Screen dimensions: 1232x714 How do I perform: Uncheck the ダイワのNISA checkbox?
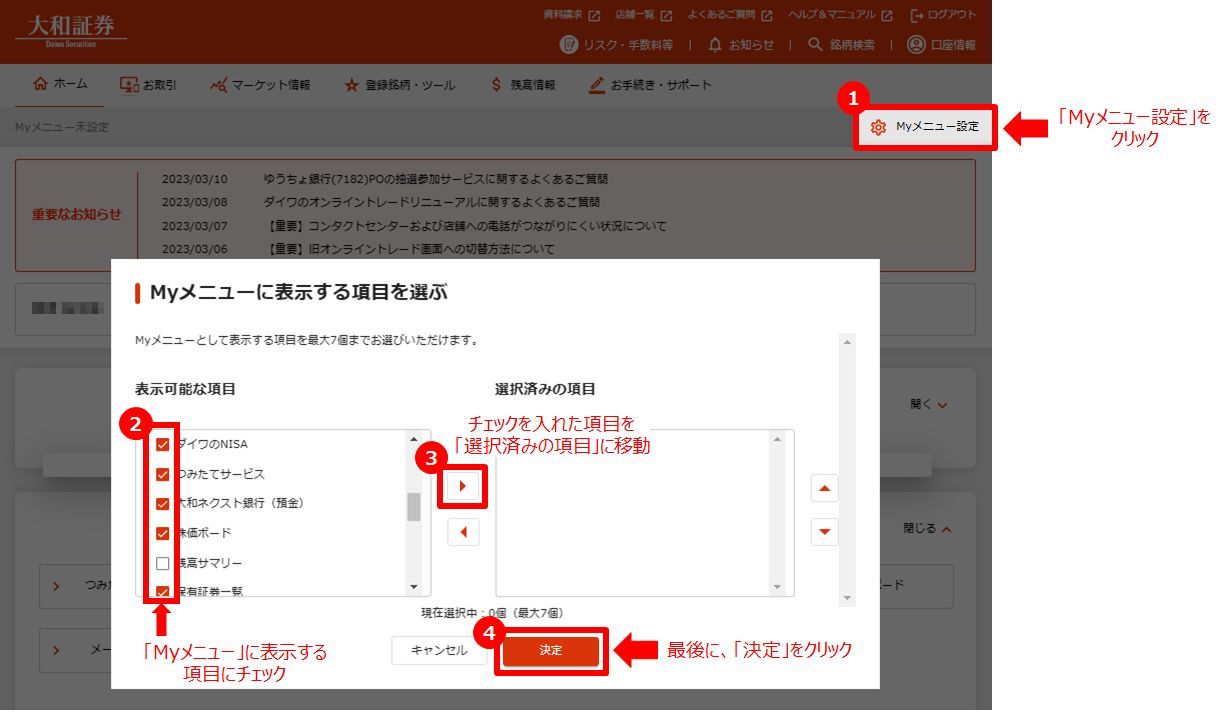pyautogui.click(x=162, y=444)
